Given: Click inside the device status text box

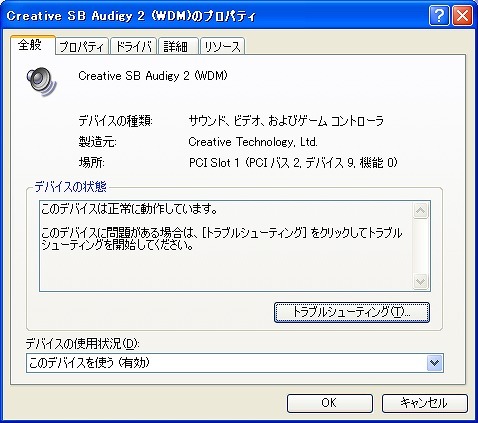Looking at the screenshot, I should tap(226, 246).
